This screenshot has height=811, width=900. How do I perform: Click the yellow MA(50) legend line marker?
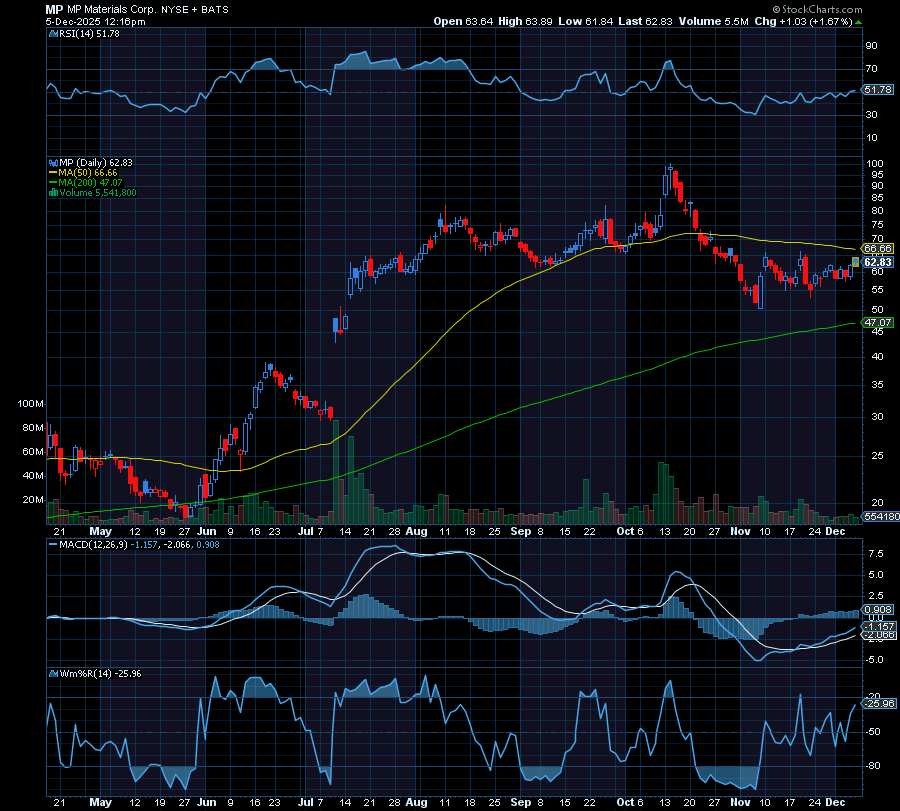pyautogui.click(x=54, y=172)
